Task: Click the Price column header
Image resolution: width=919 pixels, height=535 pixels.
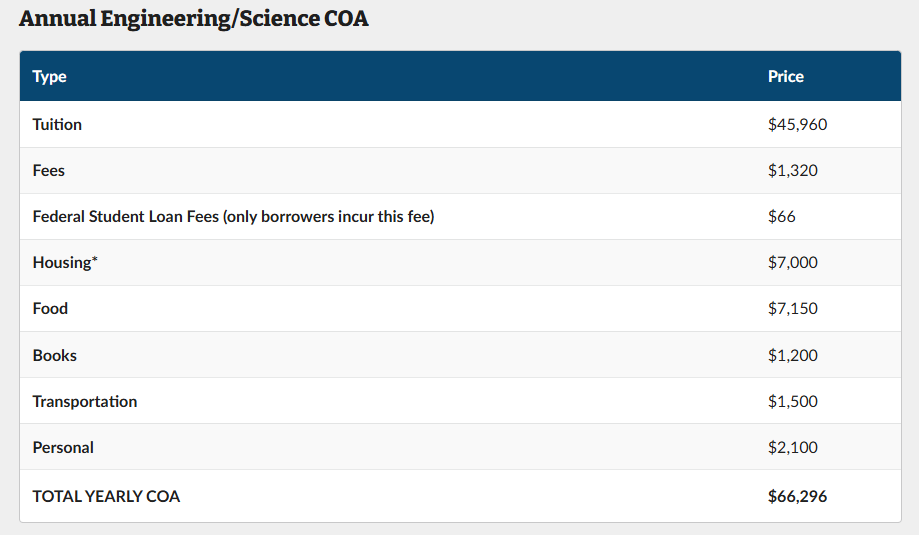Action: 786,77
